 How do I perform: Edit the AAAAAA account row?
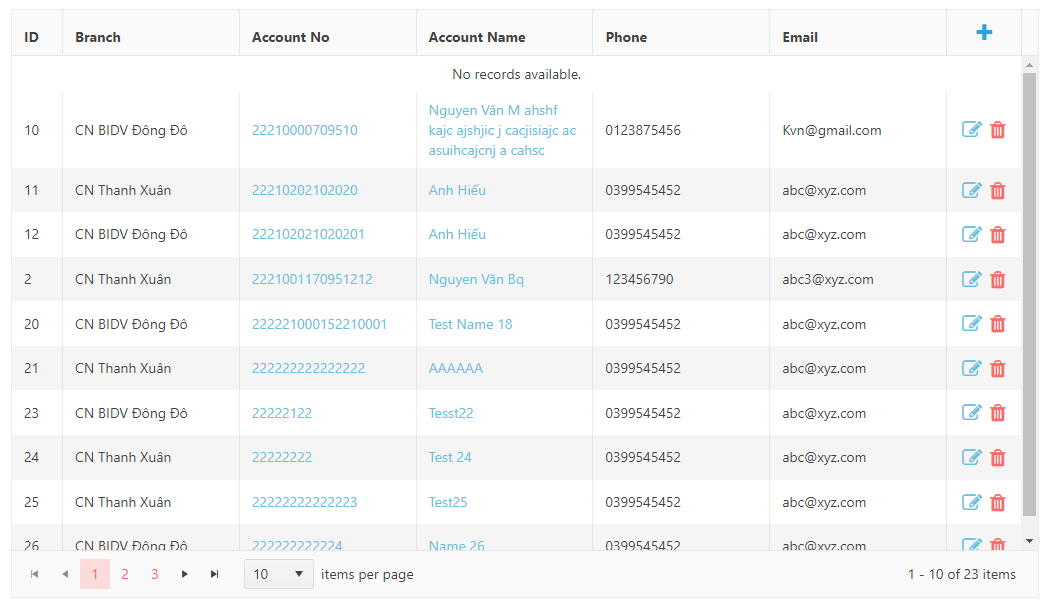pyautogui.click(x=971, y=368)
